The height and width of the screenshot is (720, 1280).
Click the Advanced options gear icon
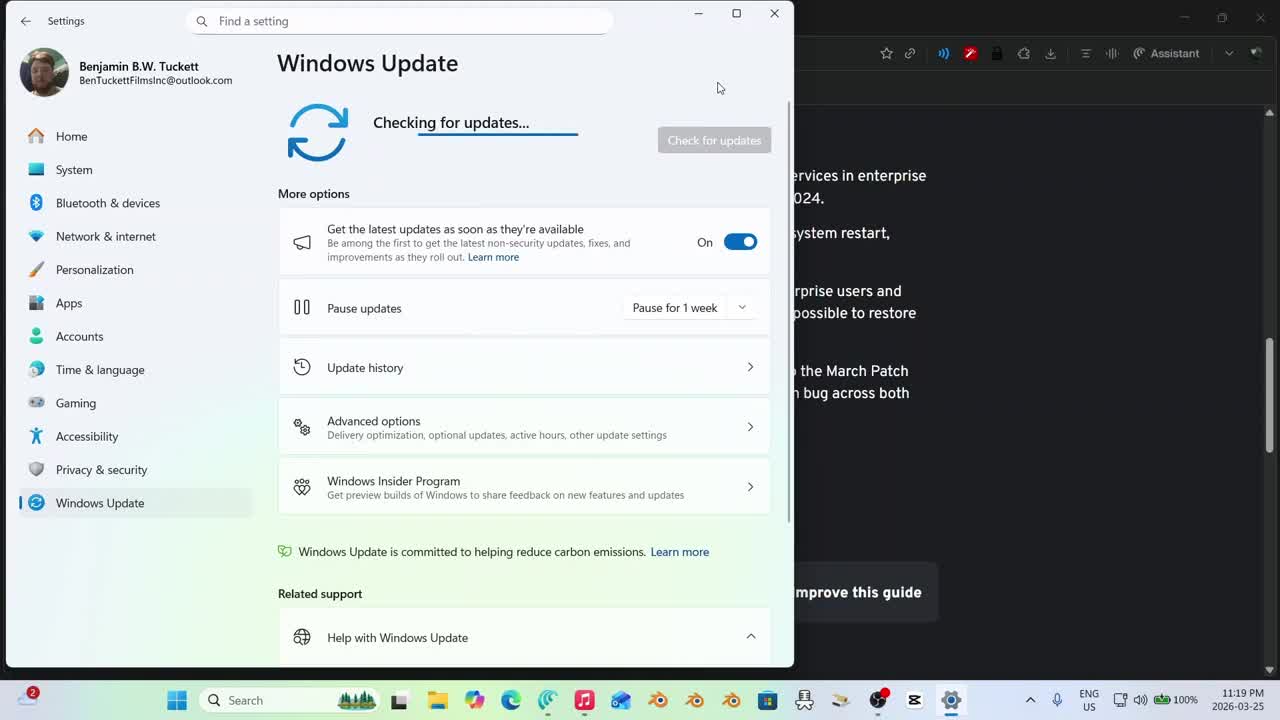pyautogui.click(x=302, y=427)
